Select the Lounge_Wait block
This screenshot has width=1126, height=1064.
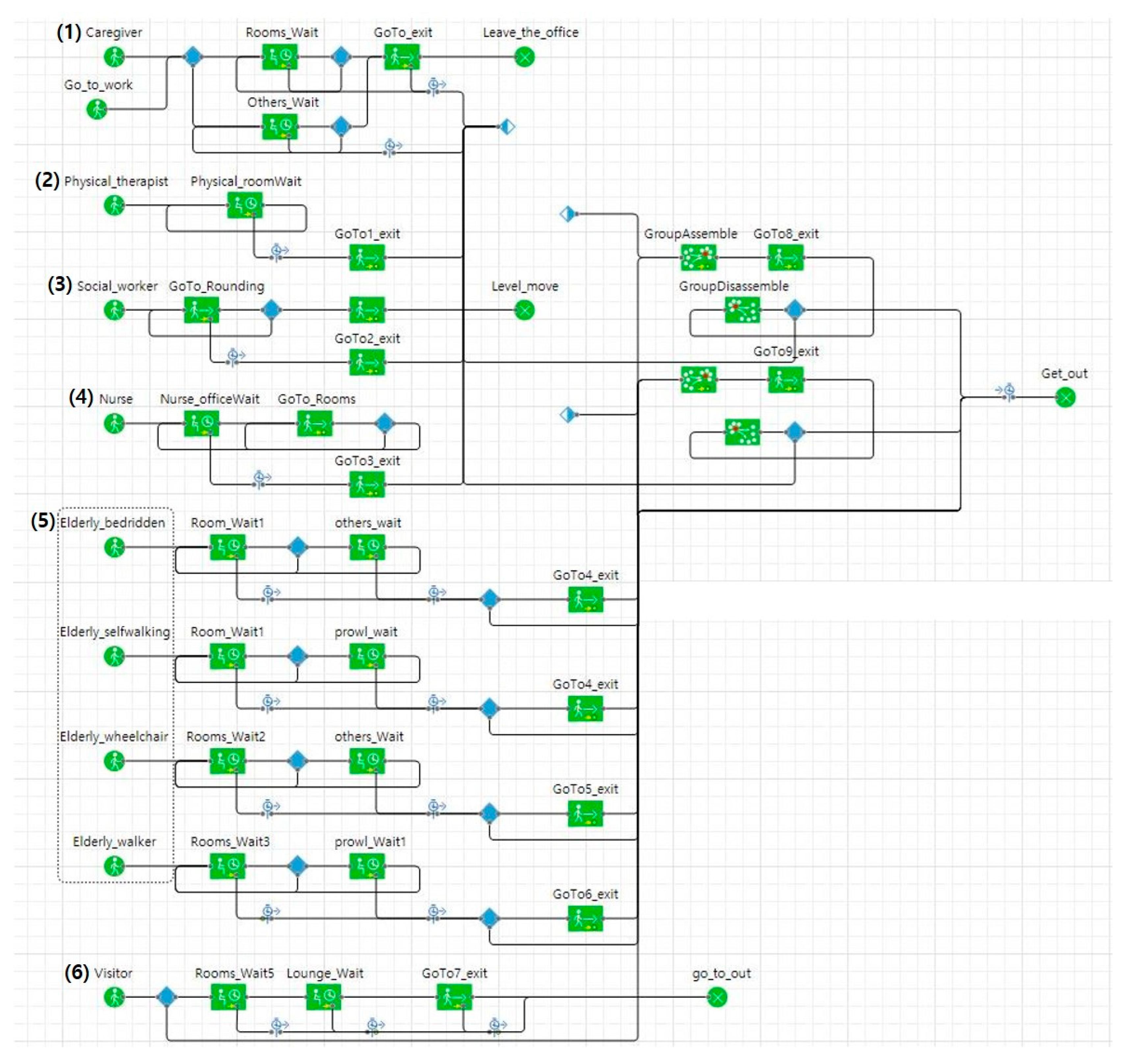click(323, 997)
